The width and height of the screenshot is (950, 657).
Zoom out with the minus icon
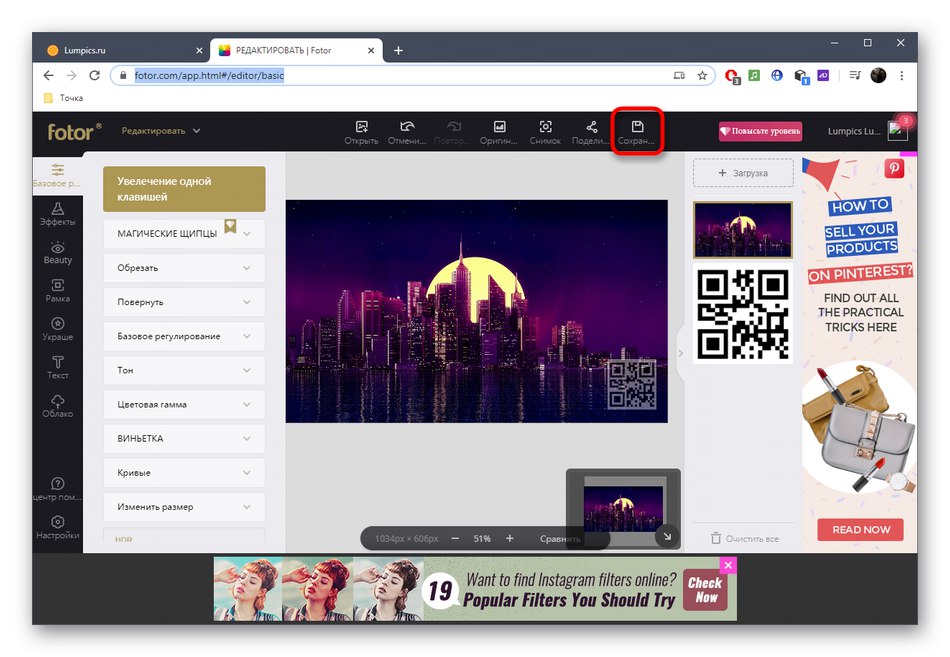tap(455, 538)
